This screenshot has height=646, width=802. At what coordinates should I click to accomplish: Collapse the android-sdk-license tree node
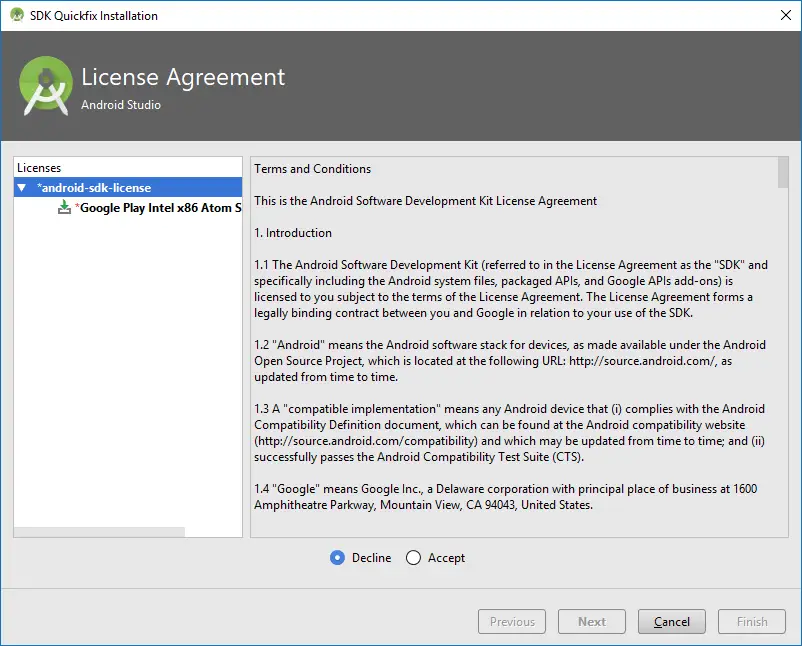pyautogui.click(x=21, y=188)
